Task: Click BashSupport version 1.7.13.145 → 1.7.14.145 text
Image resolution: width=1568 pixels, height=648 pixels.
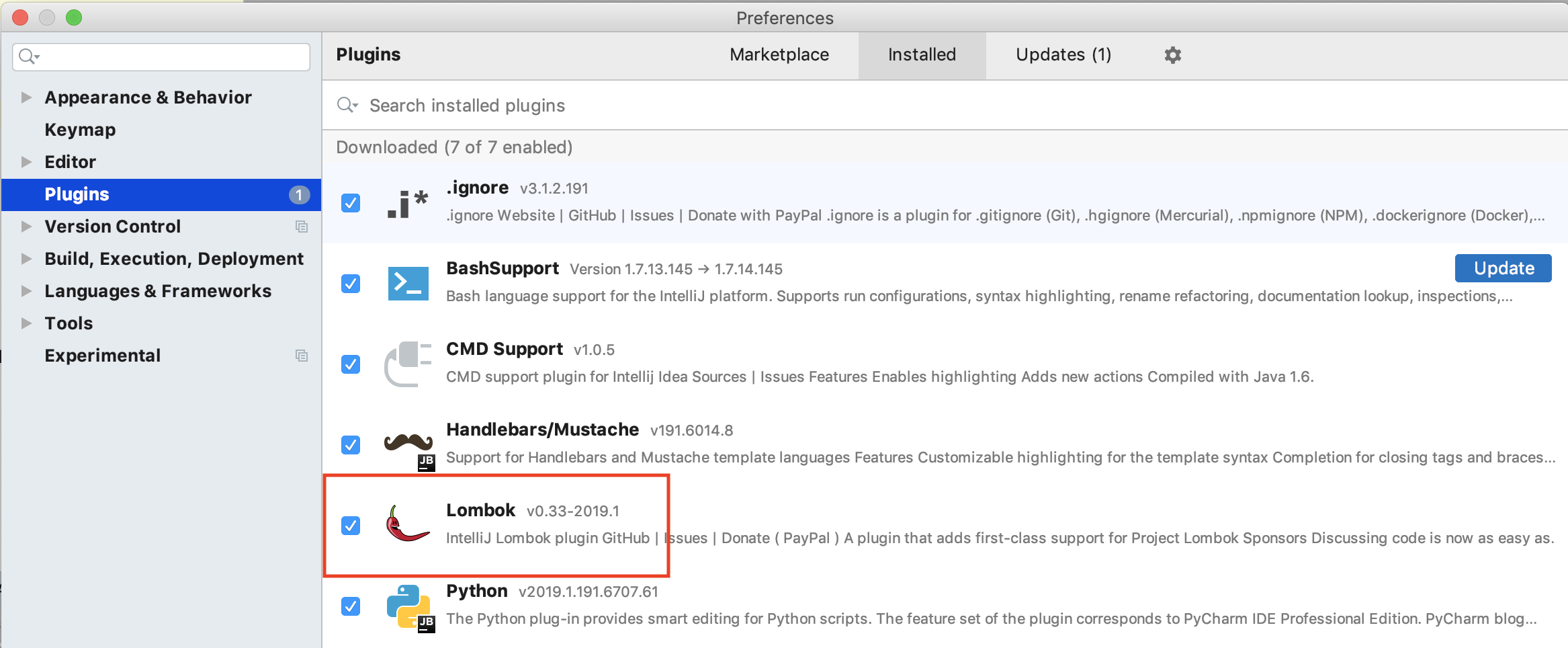Action: tap(677, 269)
